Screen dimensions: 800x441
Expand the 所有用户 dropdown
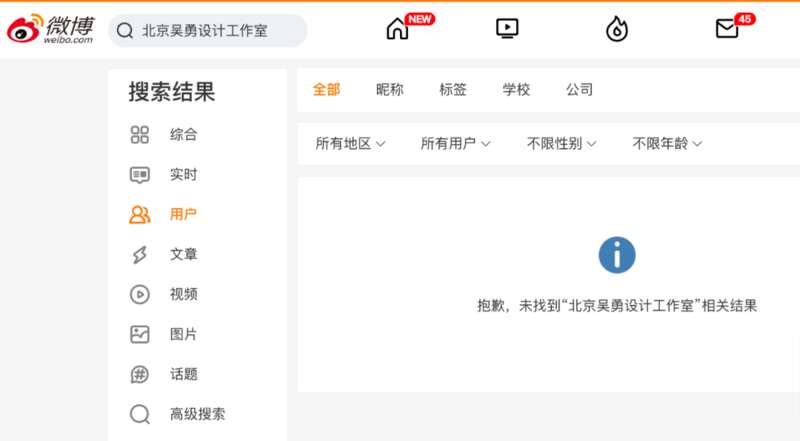coord(456,143)
